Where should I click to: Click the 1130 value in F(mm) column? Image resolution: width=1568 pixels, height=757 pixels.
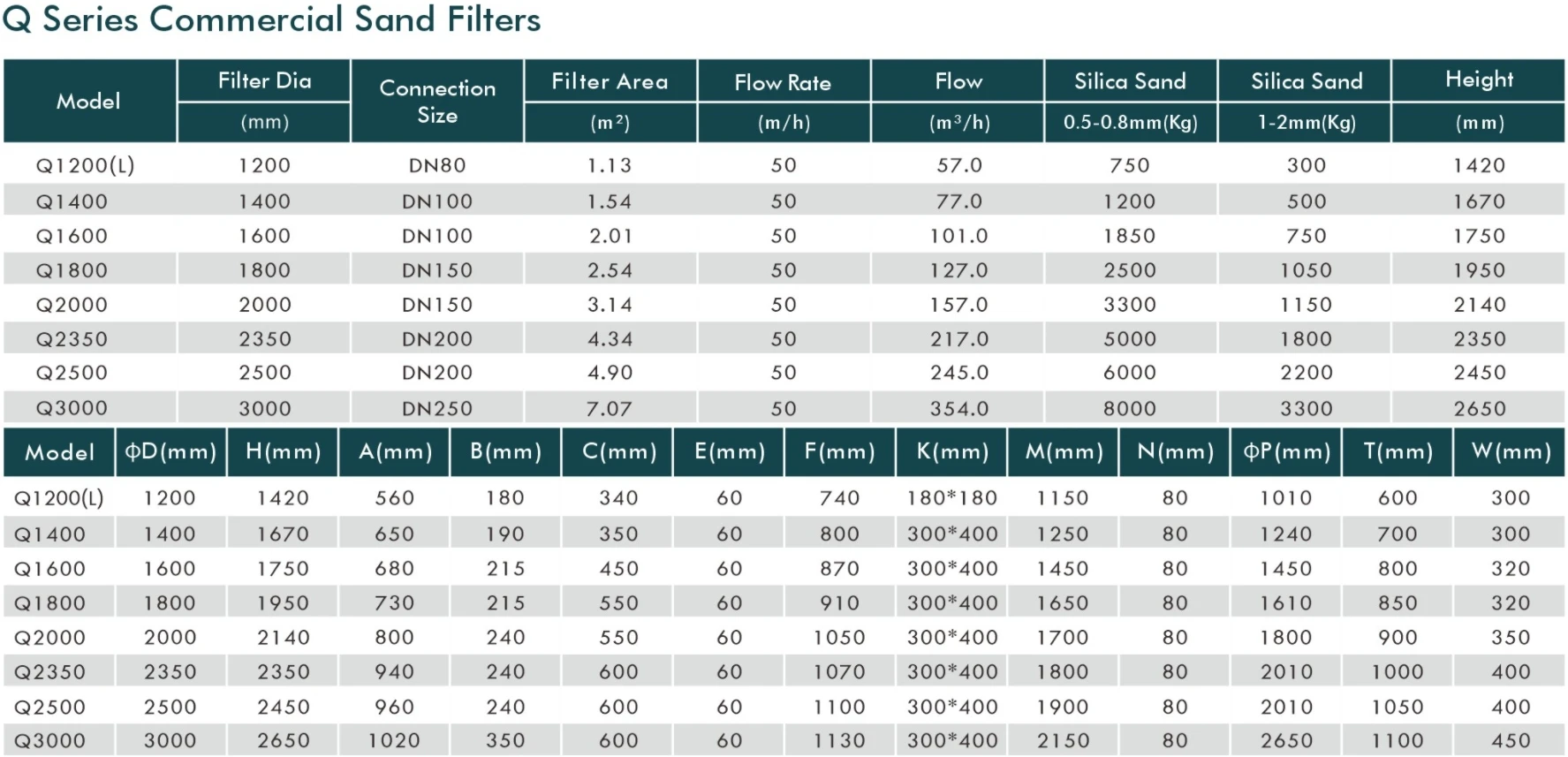839,741
